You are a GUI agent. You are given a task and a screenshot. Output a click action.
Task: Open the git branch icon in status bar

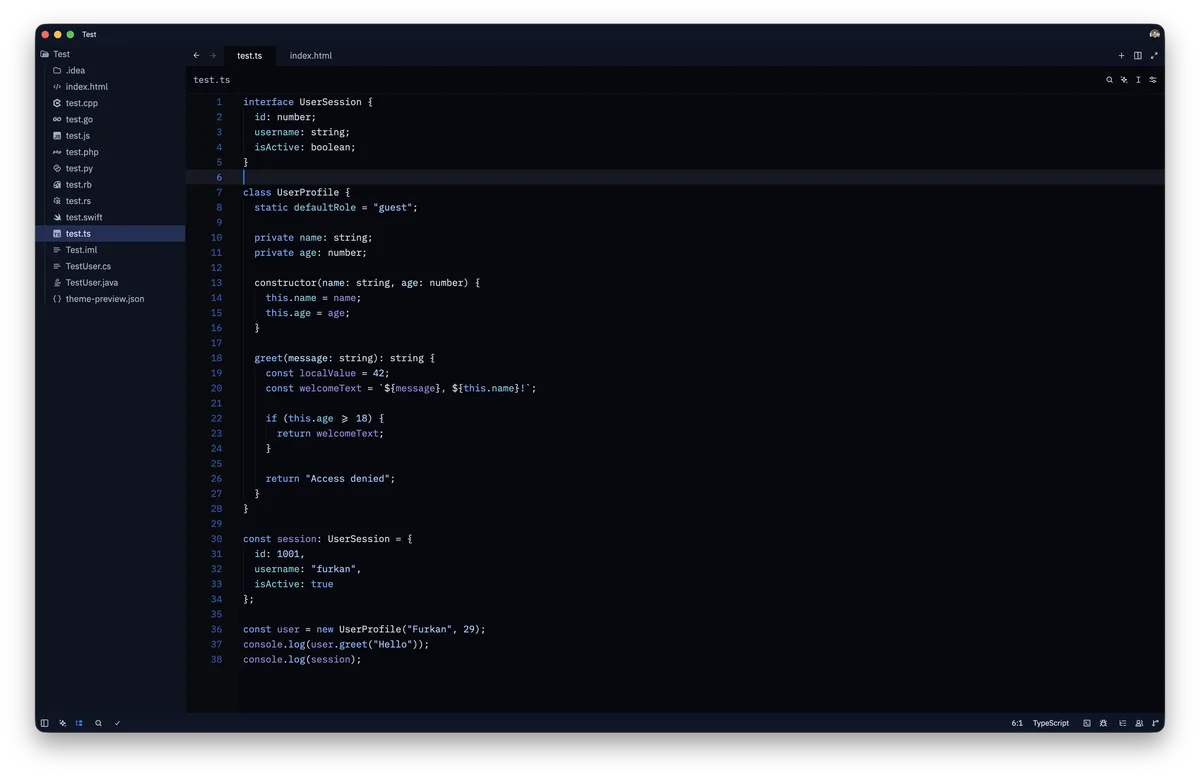(x=1155, y=723)
